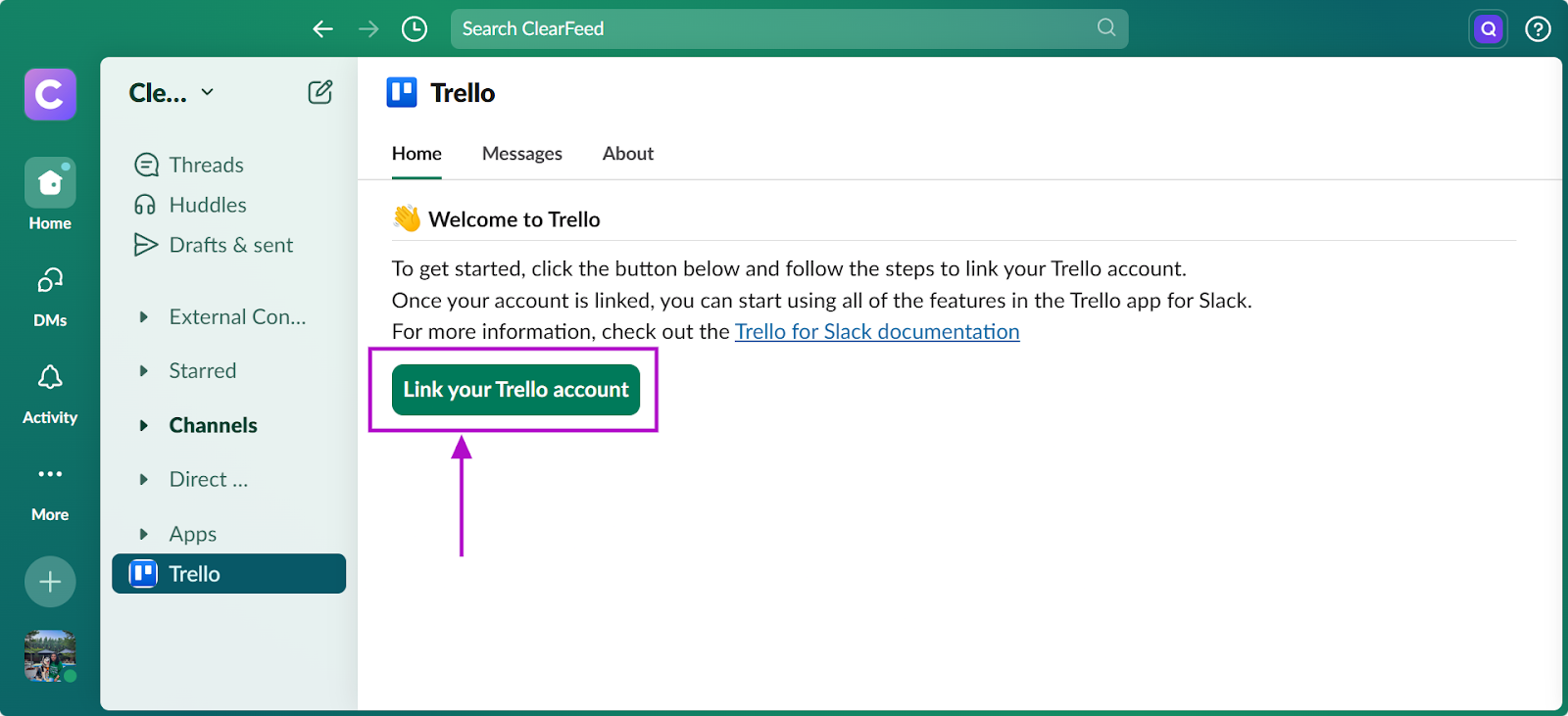Open DMs in the left rail
Image resolution: width=1568 pixels, height=716 pixels.
[x=50, y=297]
